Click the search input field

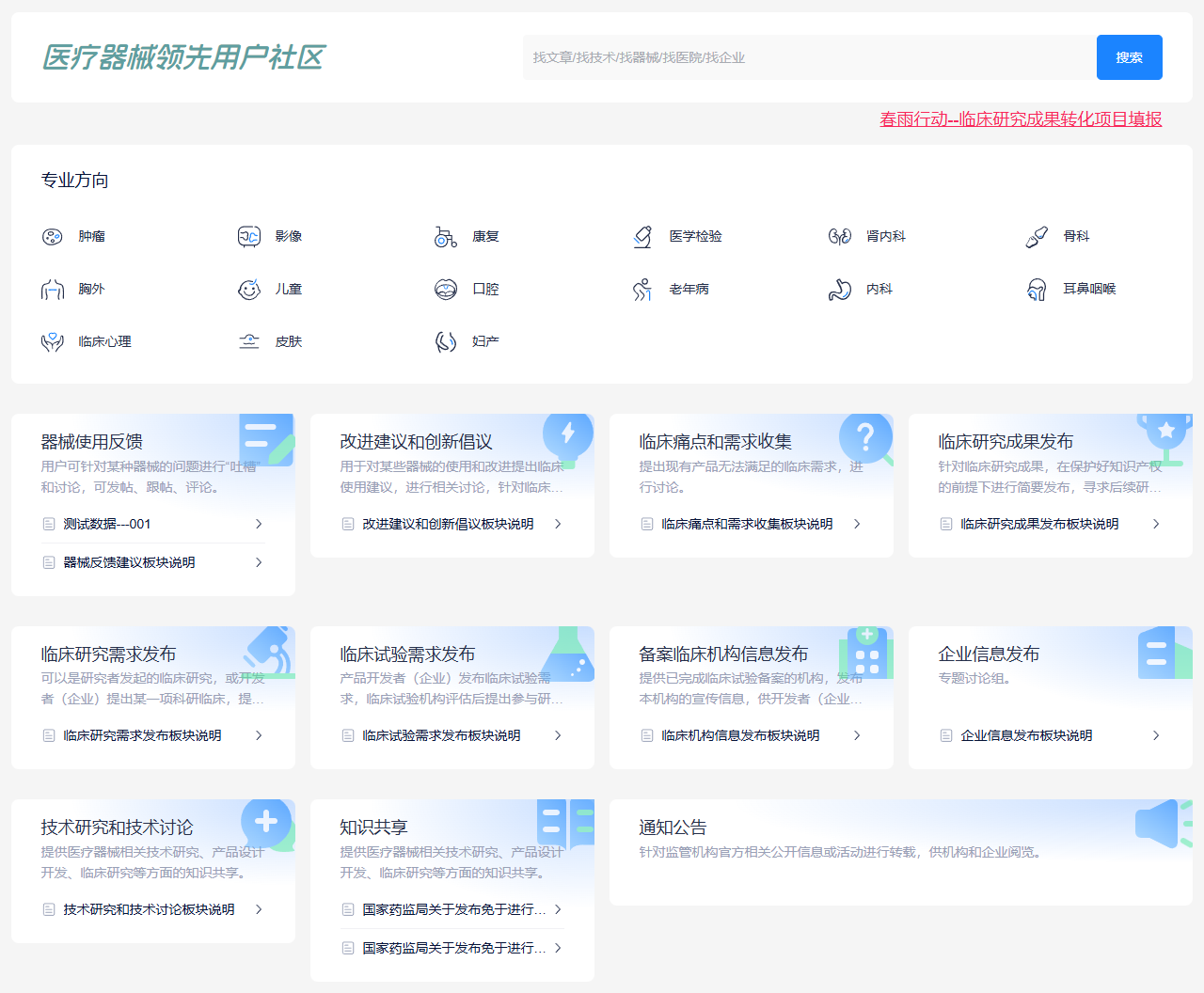[x=809, y=57]
